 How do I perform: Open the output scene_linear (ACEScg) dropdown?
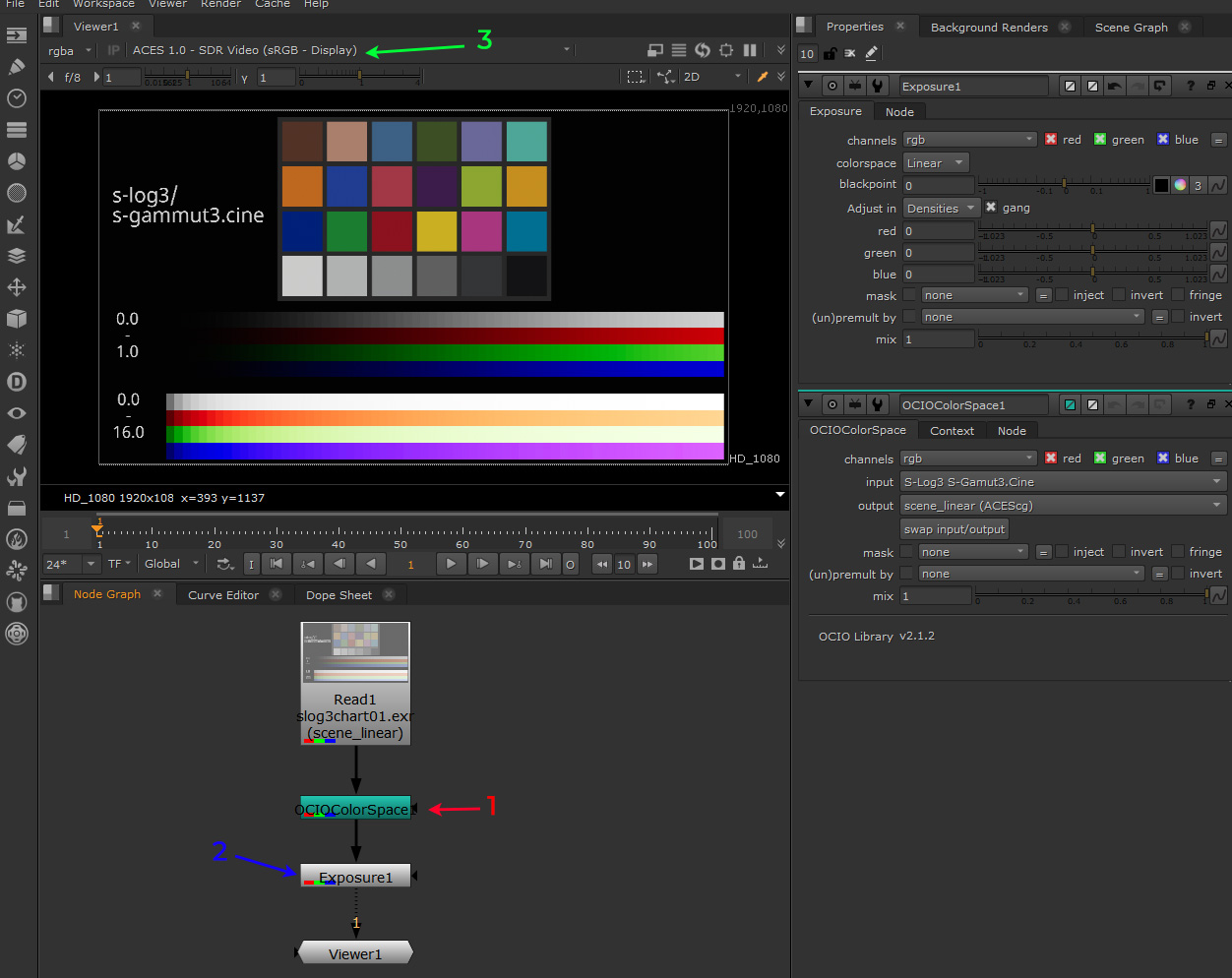(1063, 506)
